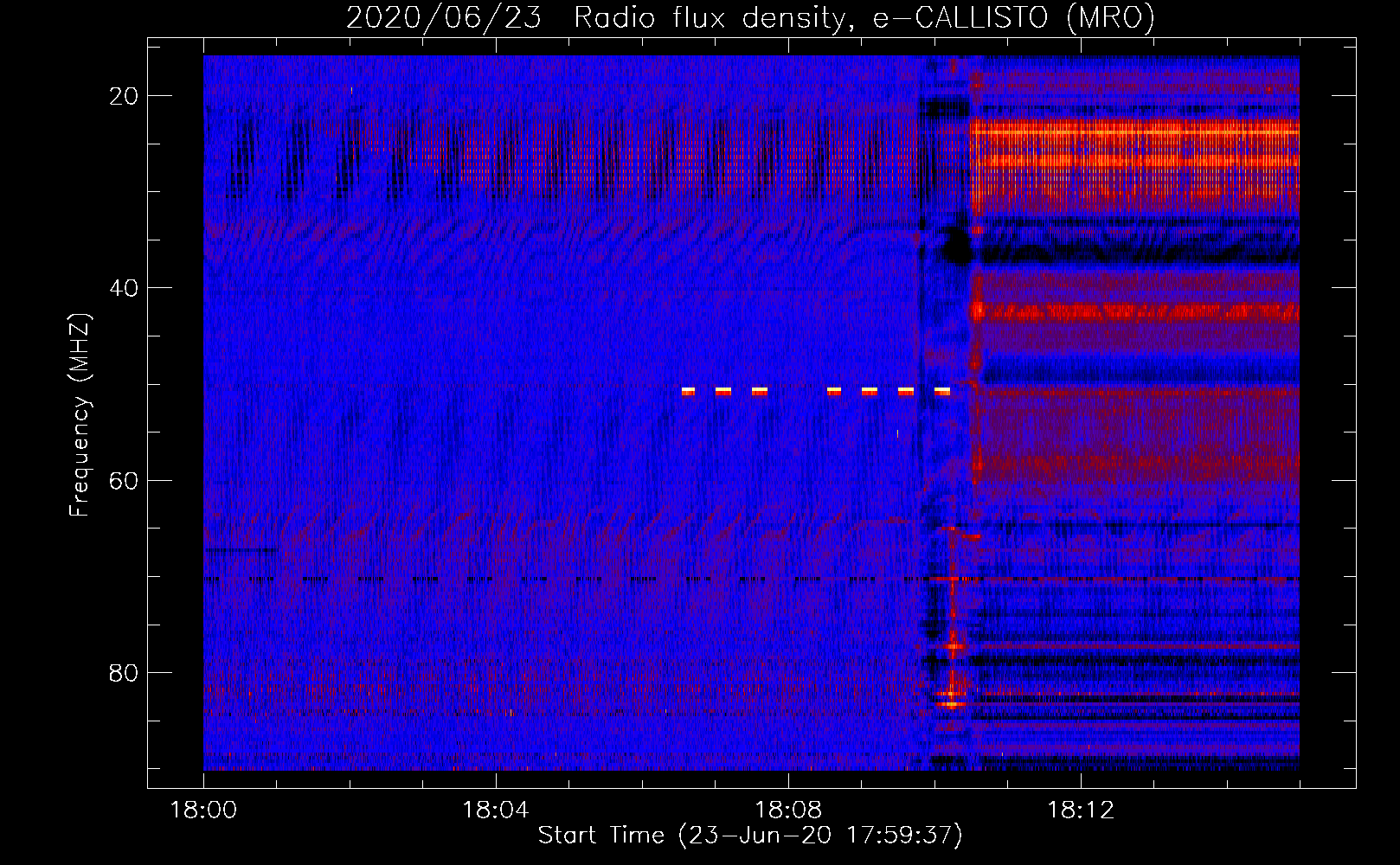
Task: Click the 80 MHz frequency tick label
Action: [x=124, y=673]
